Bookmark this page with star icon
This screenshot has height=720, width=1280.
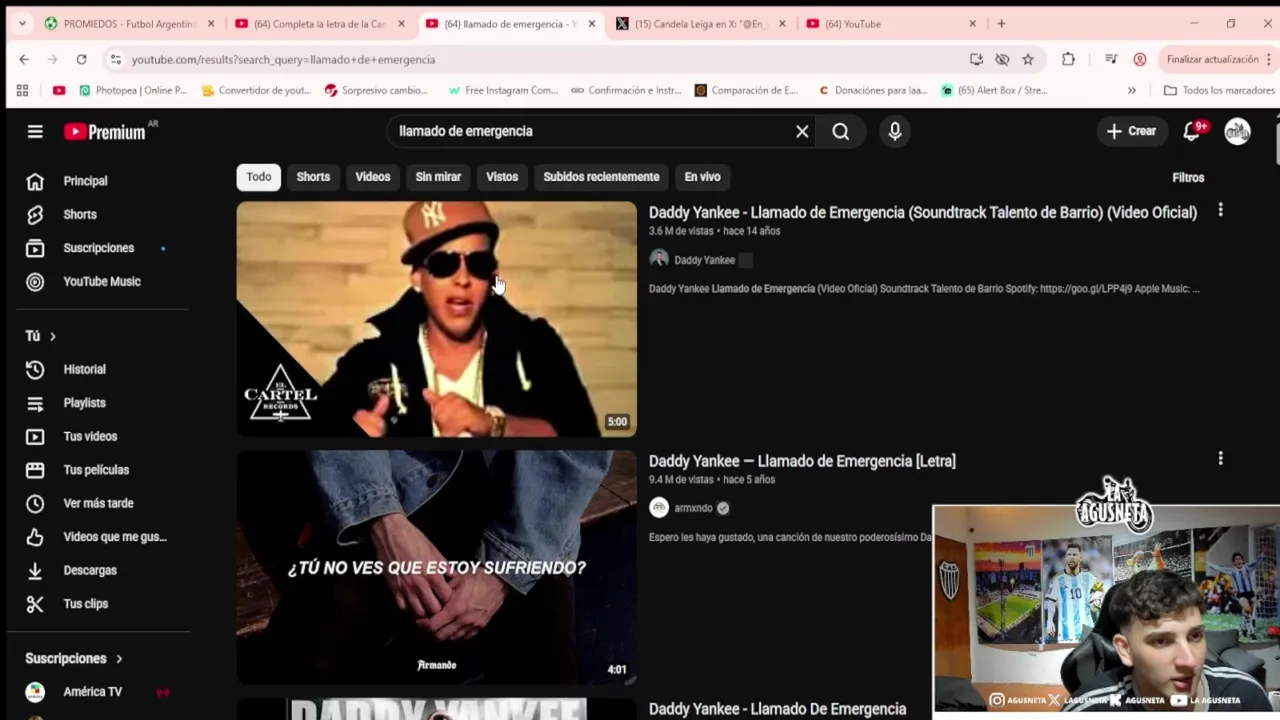[x=1028, y=60]
